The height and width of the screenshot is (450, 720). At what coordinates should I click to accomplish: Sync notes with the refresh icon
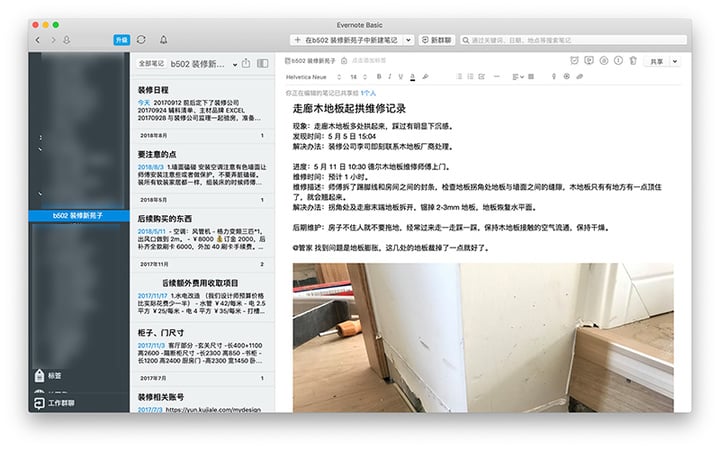pos(141,40)
